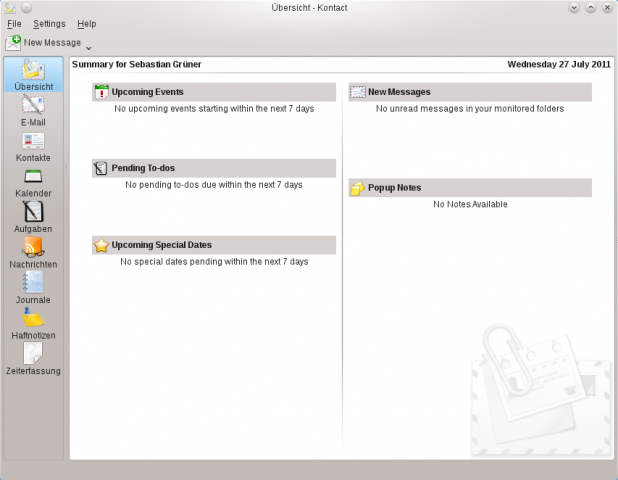Click the Upcoming Events header

pos(147,92)
